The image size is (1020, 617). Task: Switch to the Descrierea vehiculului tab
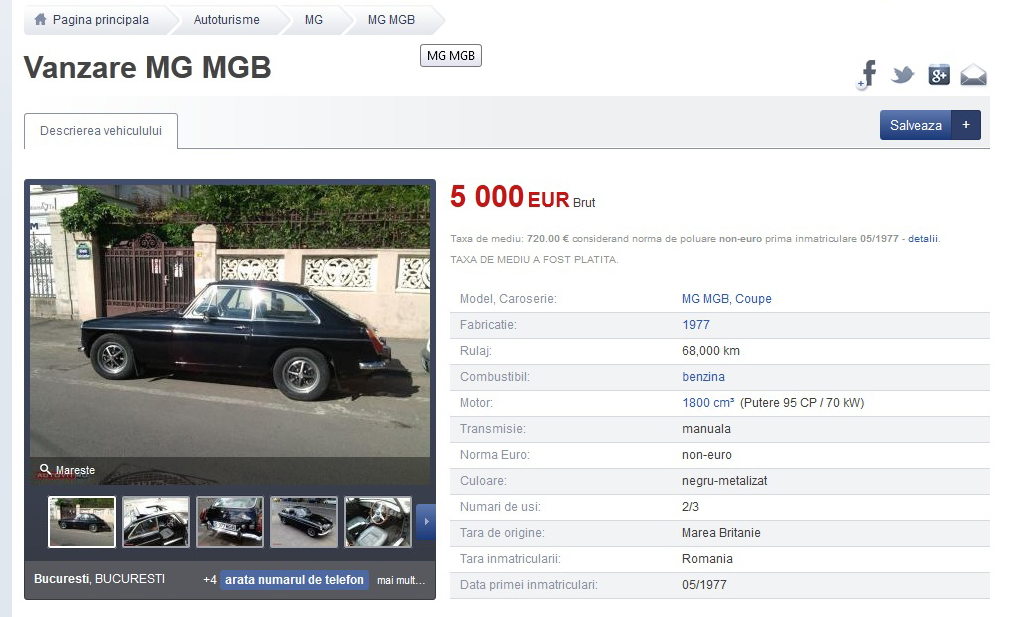(100, 131)
